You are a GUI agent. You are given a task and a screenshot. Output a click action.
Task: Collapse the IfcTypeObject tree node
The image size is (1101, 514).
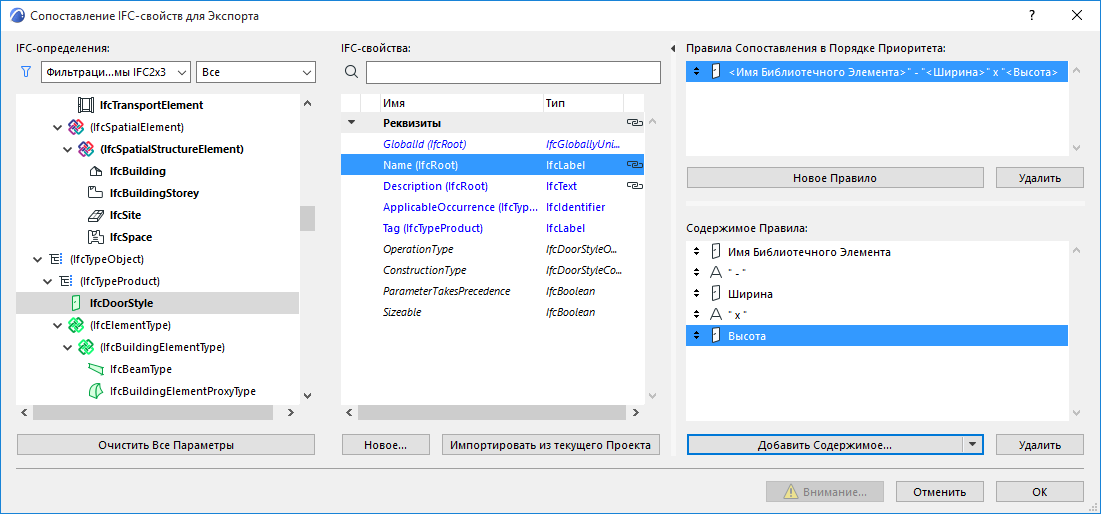point(38,259)
